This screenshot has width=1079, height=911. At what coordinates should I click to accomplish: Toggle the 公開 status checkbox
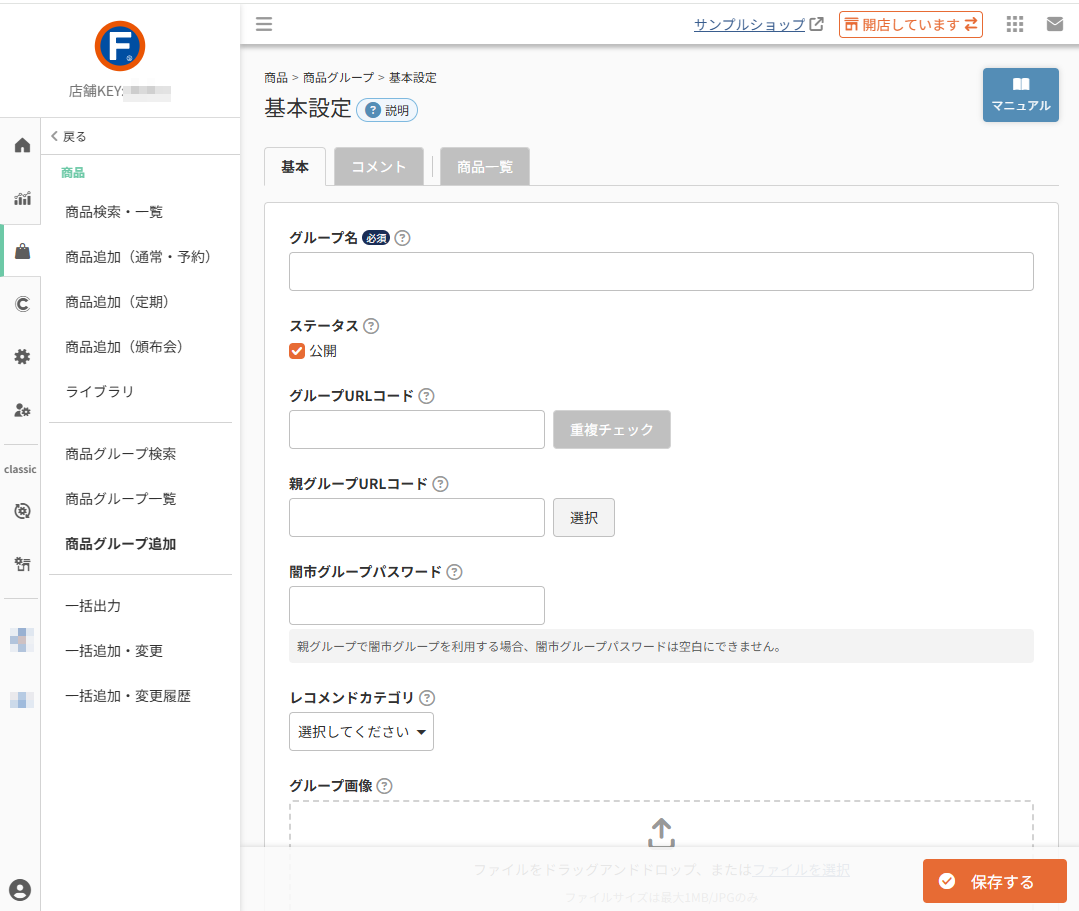(297, 351)
